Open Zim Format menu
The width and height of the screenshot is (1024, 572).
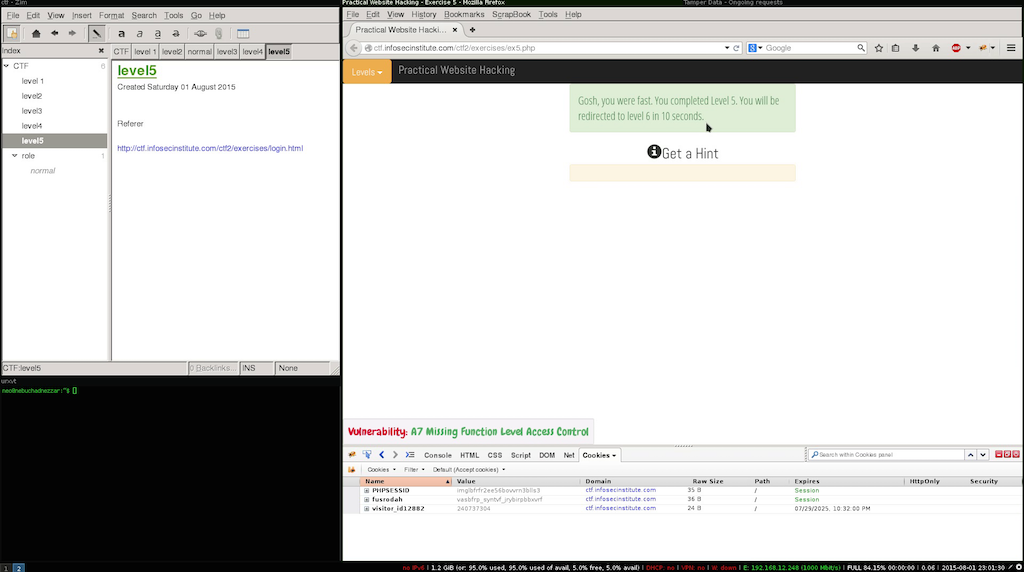111,15
